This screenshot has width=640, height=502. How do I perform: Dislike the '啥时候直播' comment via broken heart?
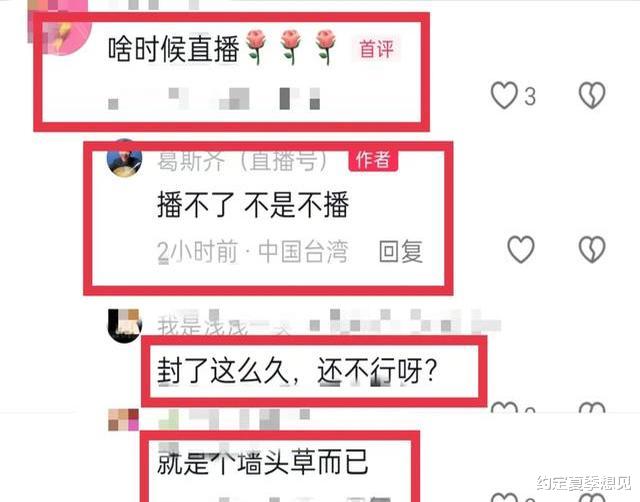point(592,95)
